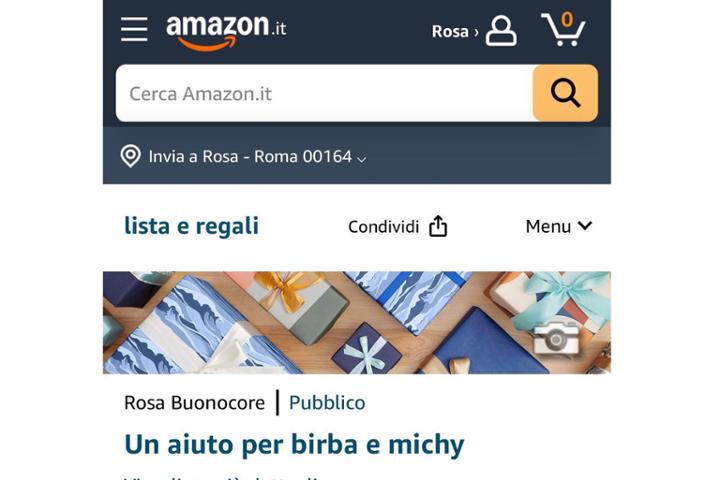Go to lista e regali
This screenshot has width=720, height=480.
[x=191, y=226]
